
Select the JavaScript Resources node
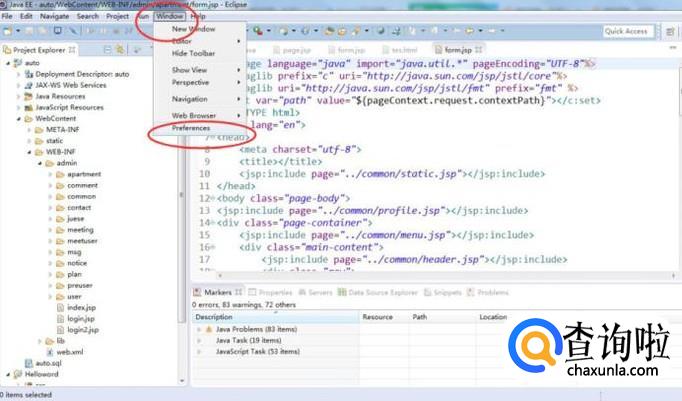click(69, 107)
